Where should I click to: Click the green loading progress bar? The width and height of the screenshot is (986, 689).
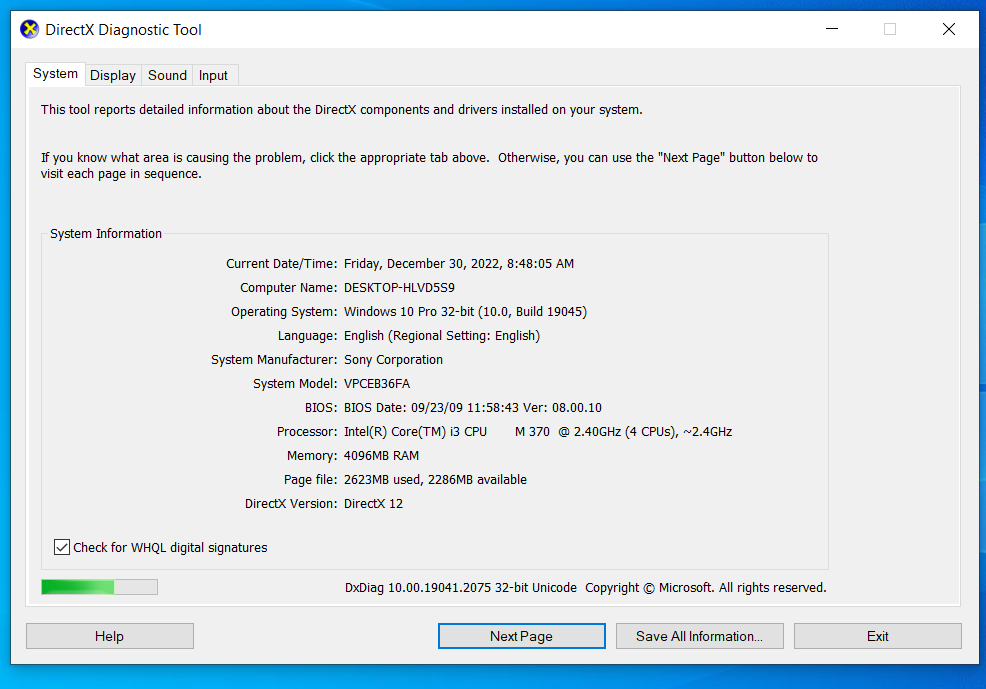[99, 587]
